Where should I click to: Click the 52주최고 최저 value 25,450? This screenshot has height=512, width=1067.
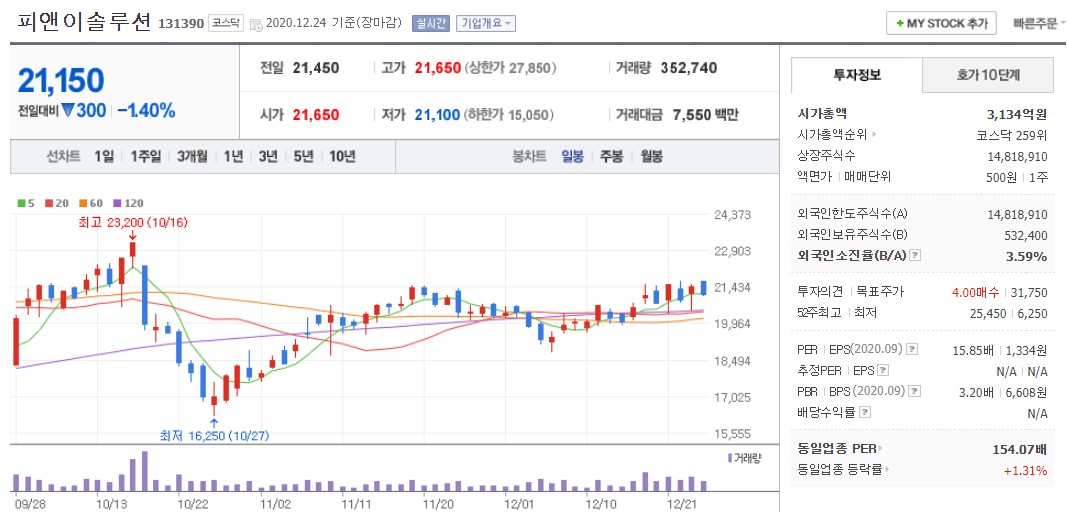tap(989, 313)
